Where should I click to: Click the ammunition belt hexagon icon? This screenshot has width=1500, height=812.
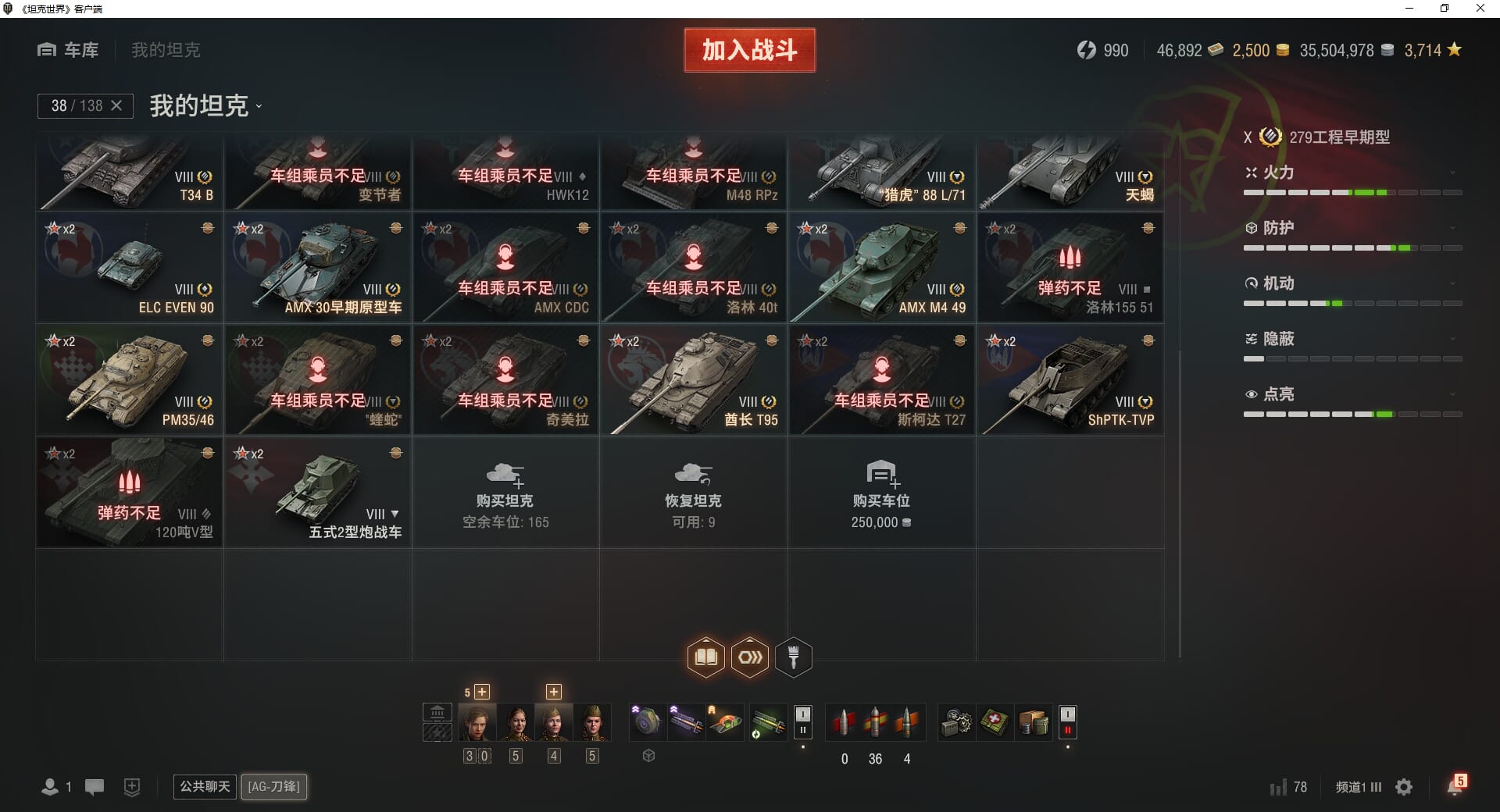(750, 657)
